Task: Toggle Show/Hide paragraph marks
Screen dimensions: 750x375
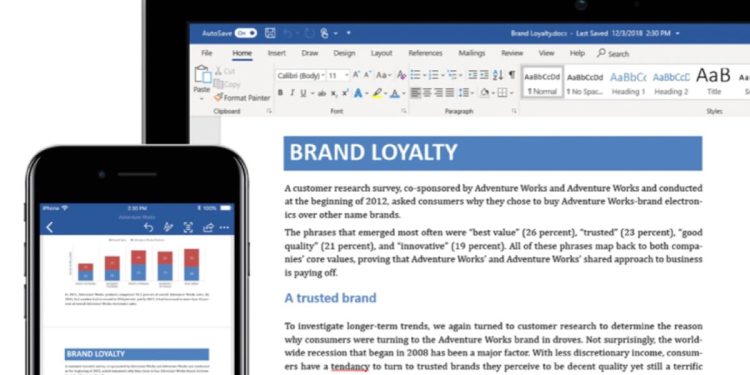Action: (512, 75)
